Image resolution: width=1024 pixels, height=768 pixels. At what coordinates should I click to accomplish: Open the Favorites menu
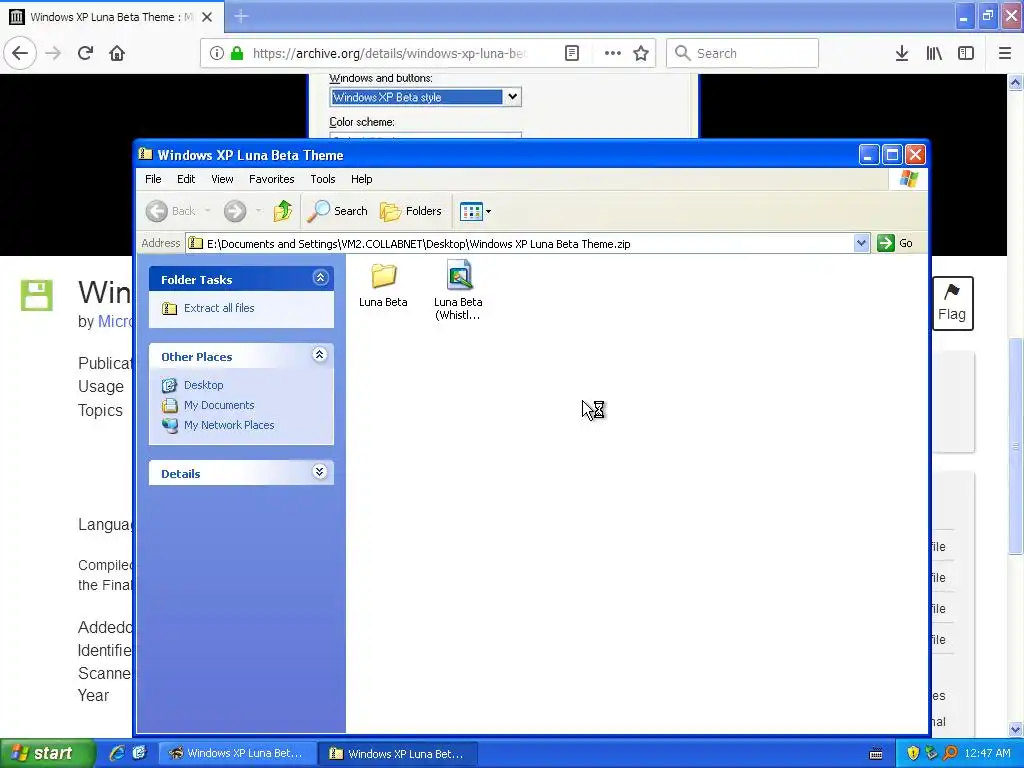click(272, 179)
